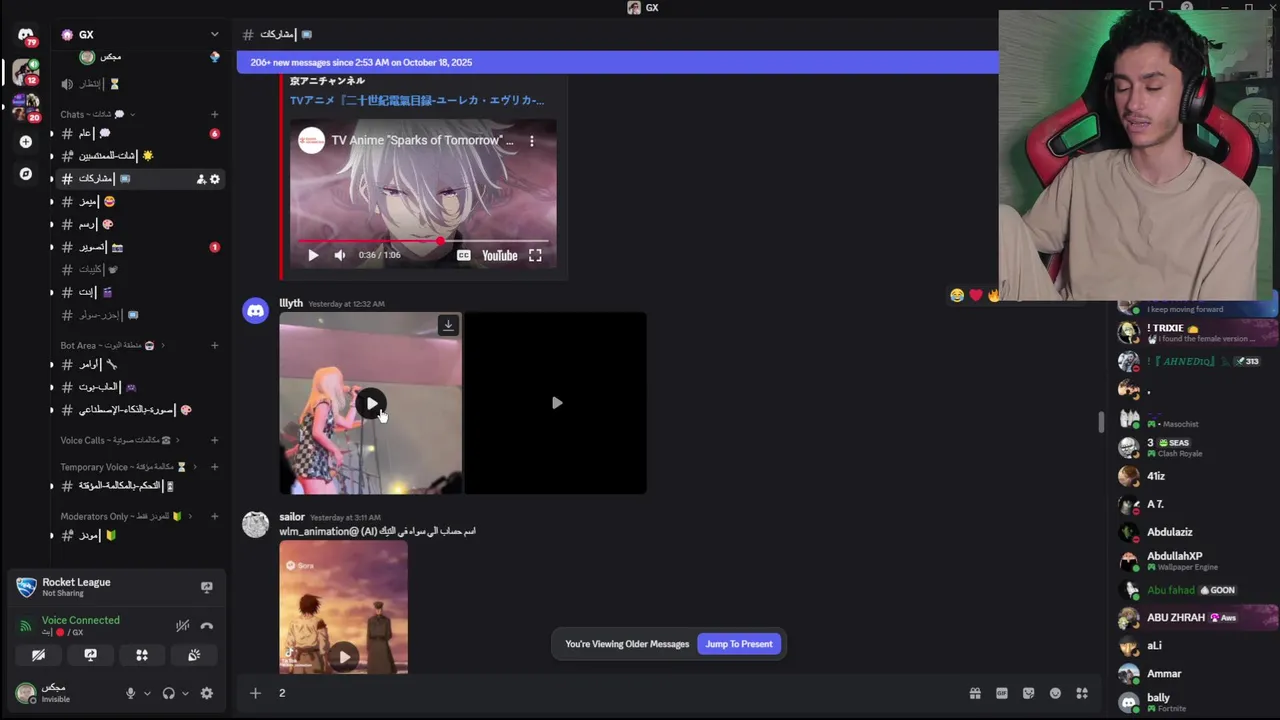Create channel in Bot Area category
Viewport: 1280px width, 720px height.
214,346
